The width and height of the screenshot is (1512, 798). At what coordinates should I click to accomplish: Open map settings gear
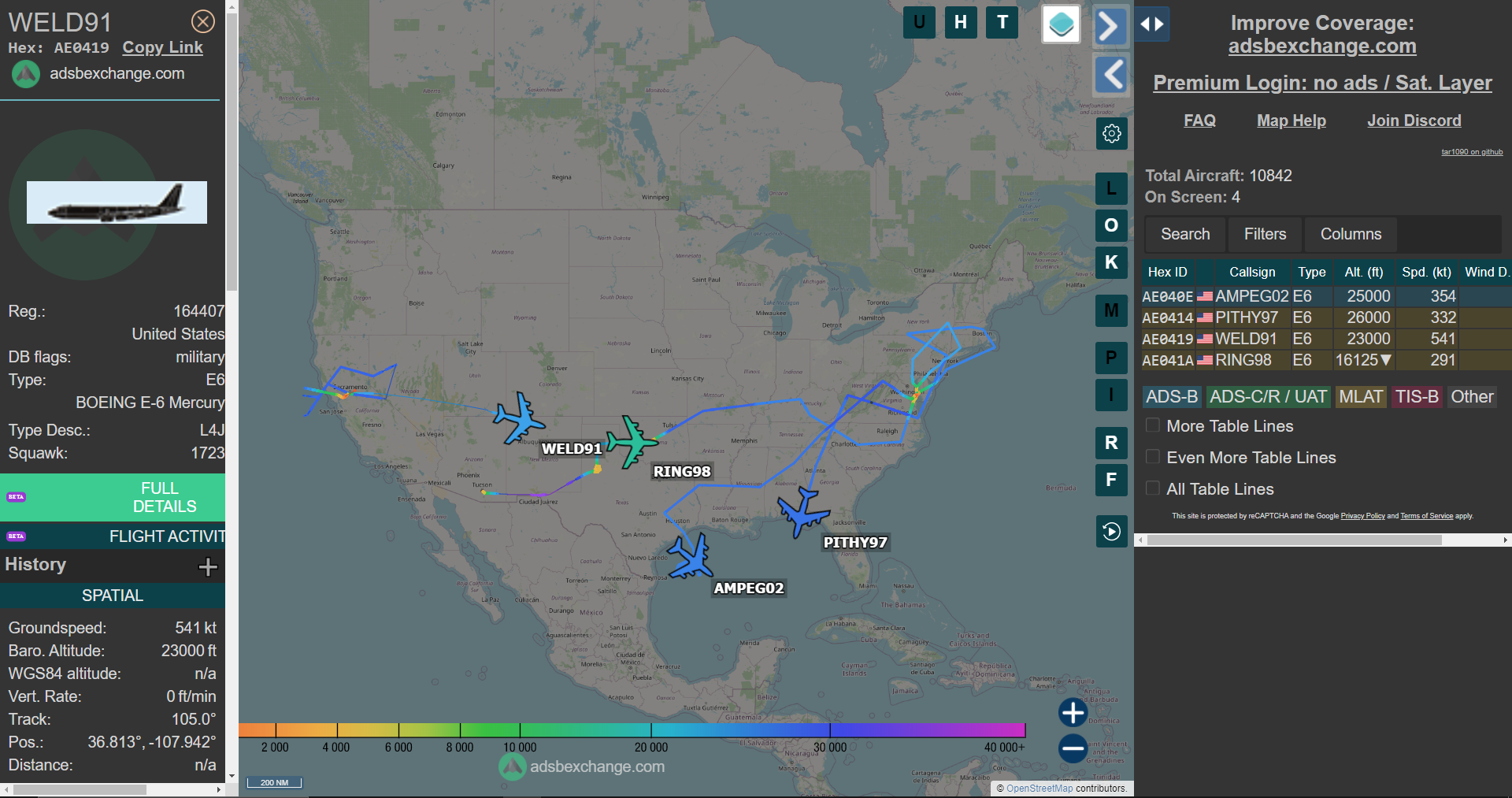click(1111, 133)
